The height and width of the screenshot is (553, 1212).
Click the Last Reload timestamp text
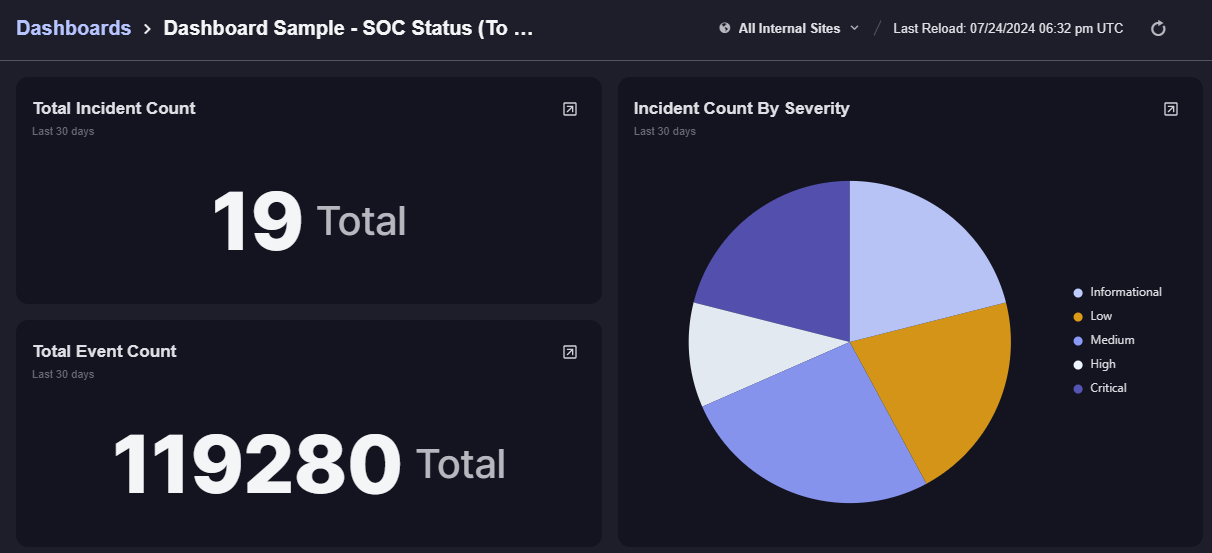pyautogui.click(x=1008, y=28)
